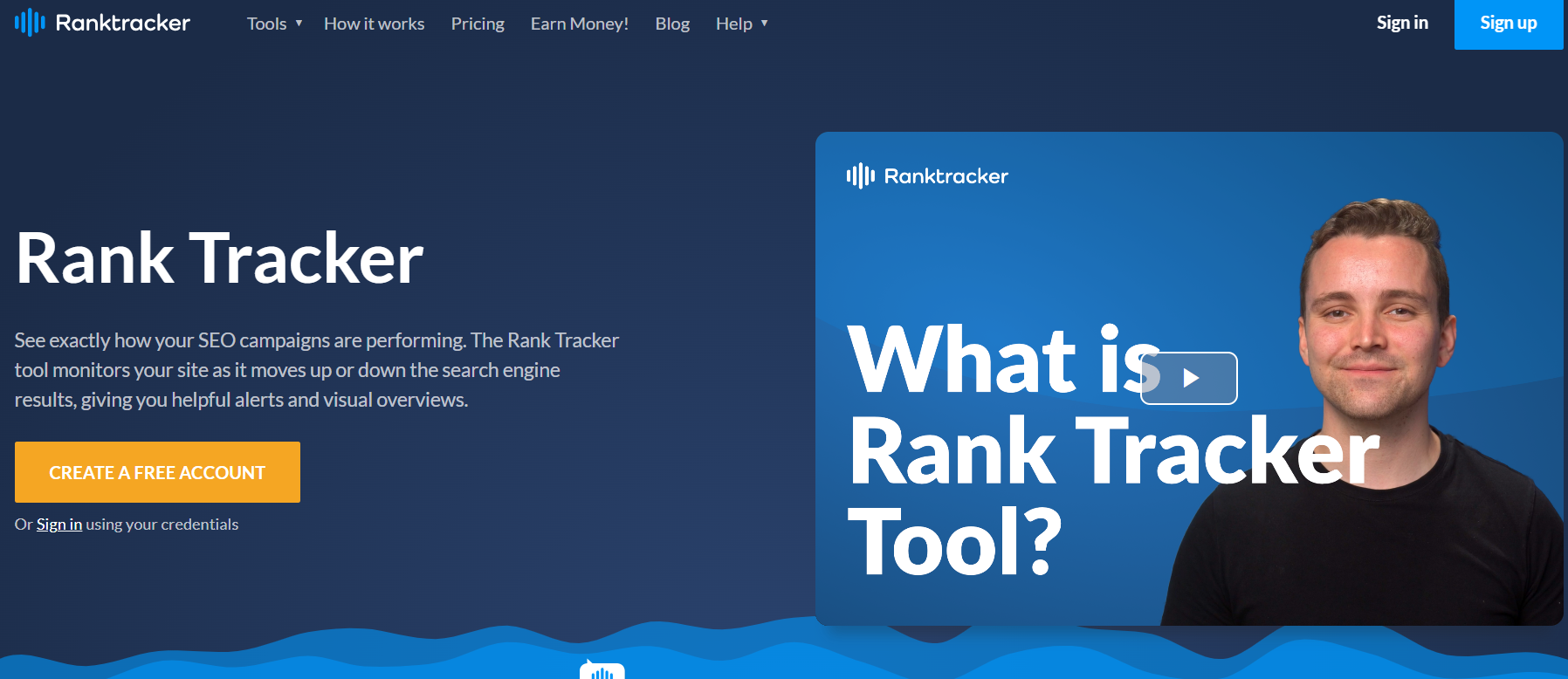1568x679 pixels.
Task: Click Sign in at the top right
Action: coord(1402,23)
